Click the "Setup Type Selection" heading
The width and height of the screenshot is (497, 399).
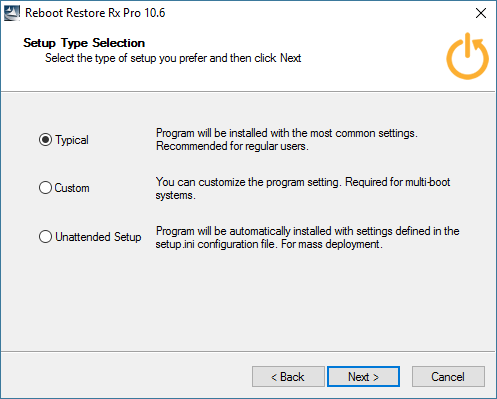tap(84, 43)
